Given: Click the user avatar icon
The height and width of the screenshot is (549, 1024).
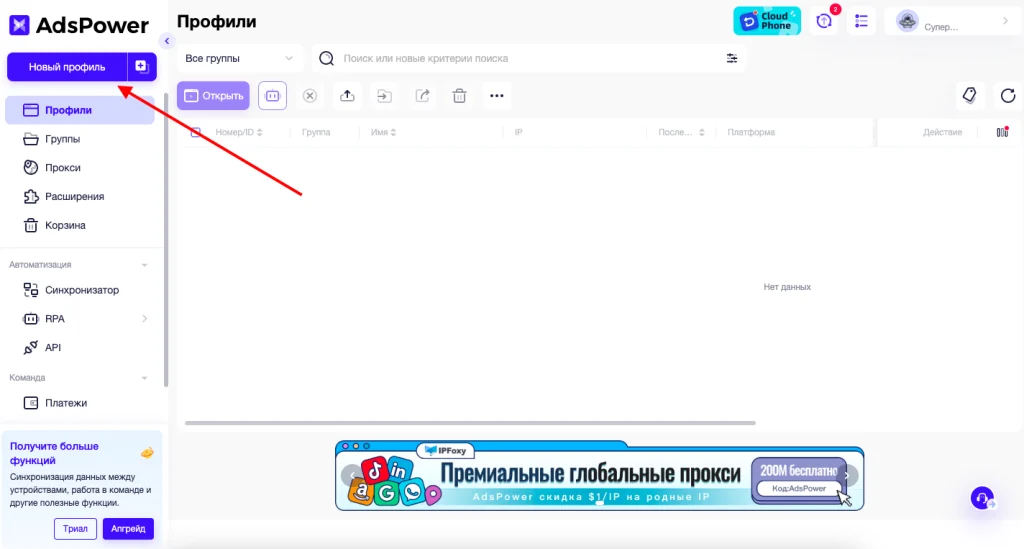Looking at the screenshot, I should tap(907, 21).
